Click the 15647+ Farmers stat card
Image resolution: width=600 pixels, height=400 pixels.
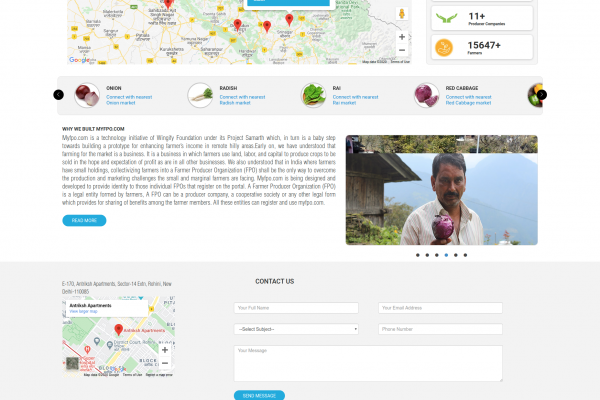[x=482, y=47]
